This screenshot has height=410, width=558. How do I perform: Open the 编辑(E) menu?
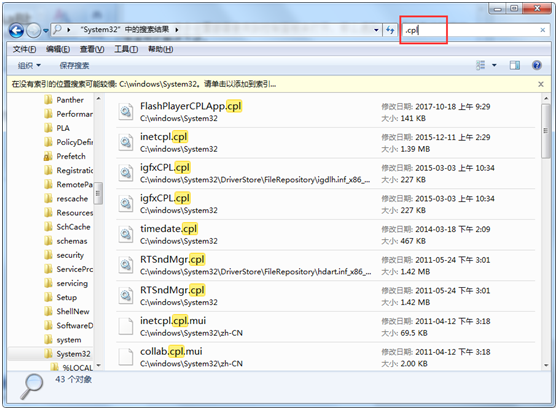(58, 49)
